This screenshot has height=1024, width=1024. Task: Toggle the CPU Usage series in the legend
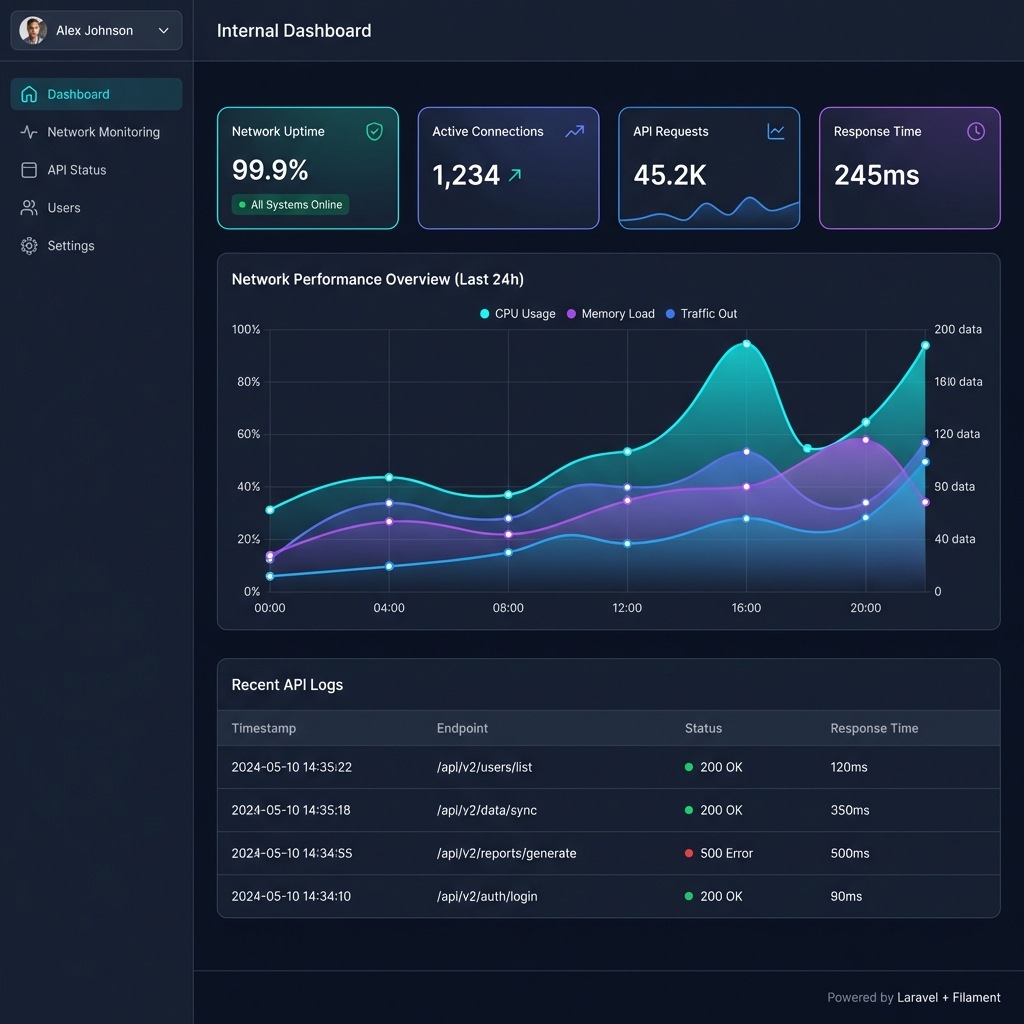pyautogui.click(x=517, y=313)
